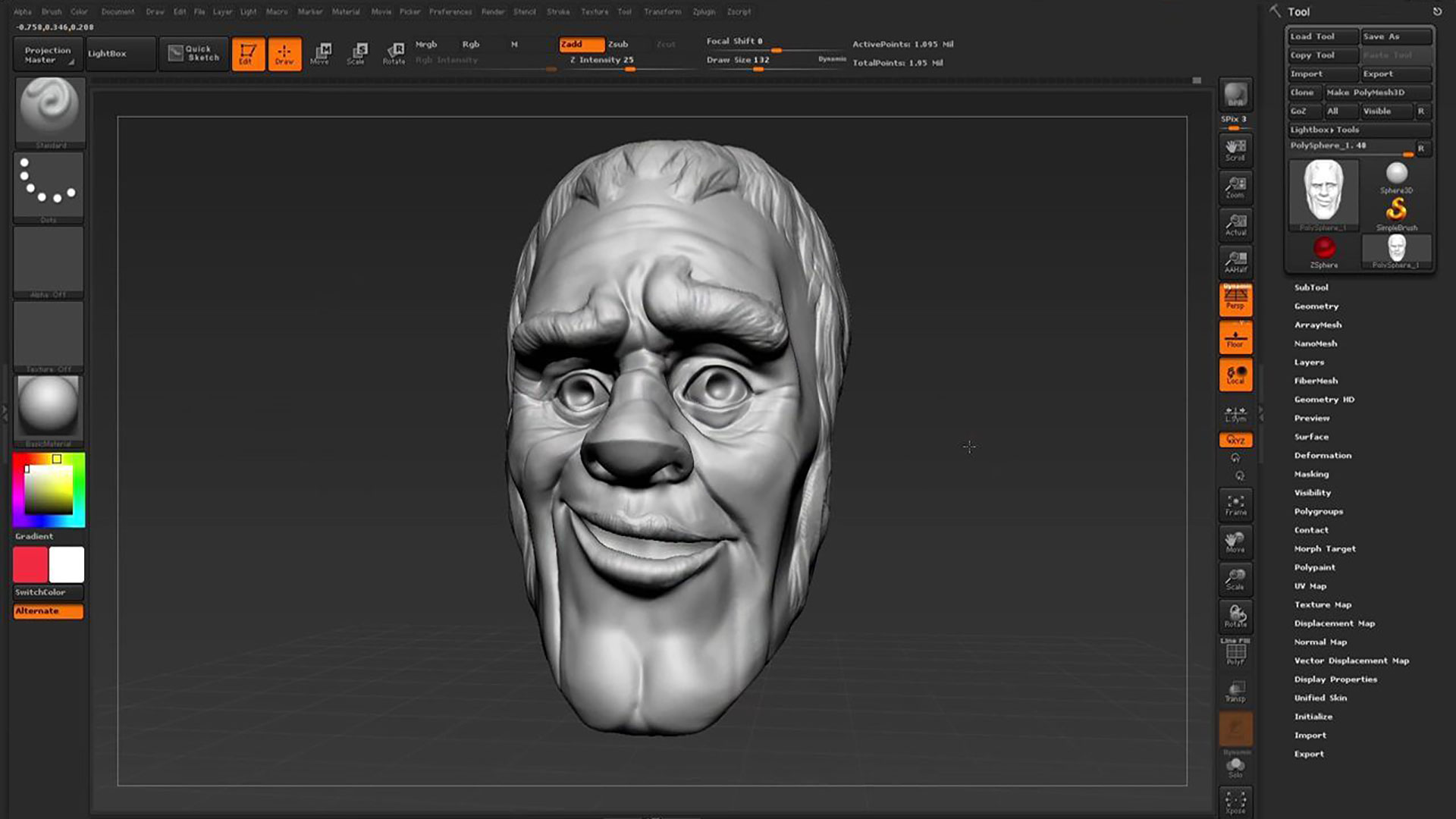Toggle Draw mode button

click(284, 54)
